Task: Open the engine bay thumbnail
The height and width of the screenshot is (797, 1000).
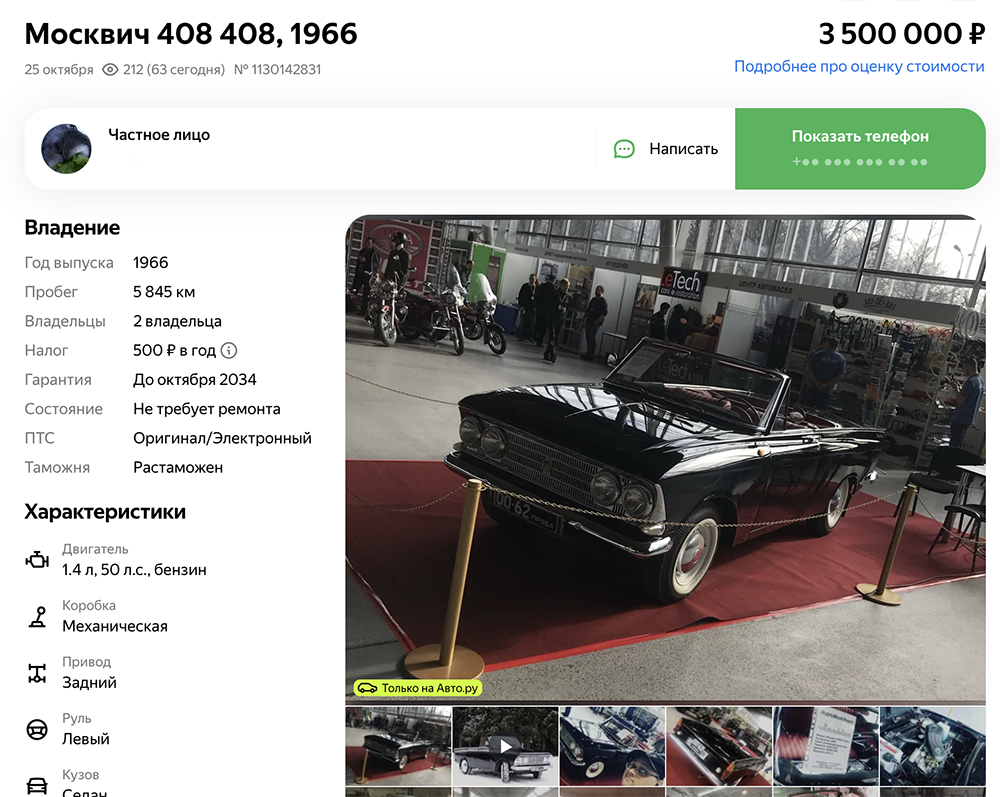Action: [x=932, y=746]
